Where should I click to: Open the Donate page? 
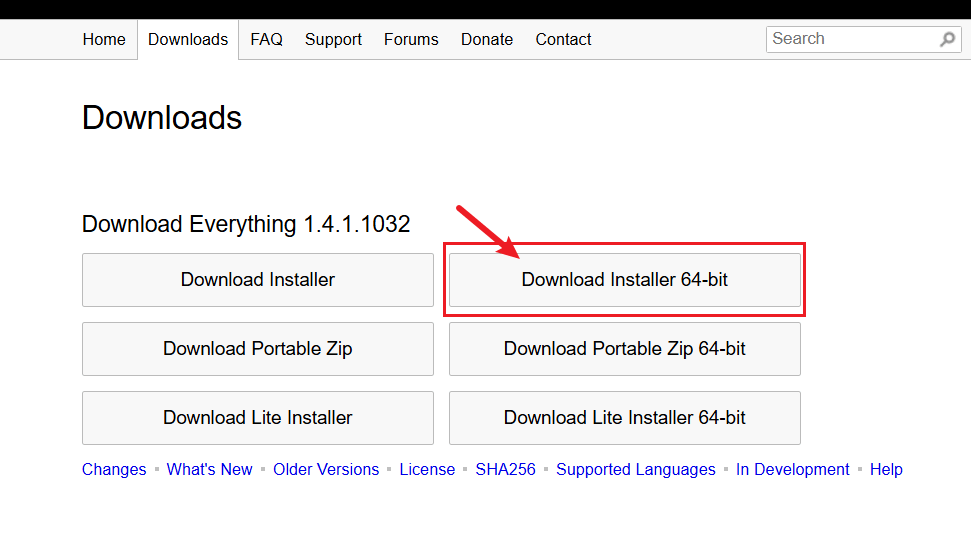point(487,40)
